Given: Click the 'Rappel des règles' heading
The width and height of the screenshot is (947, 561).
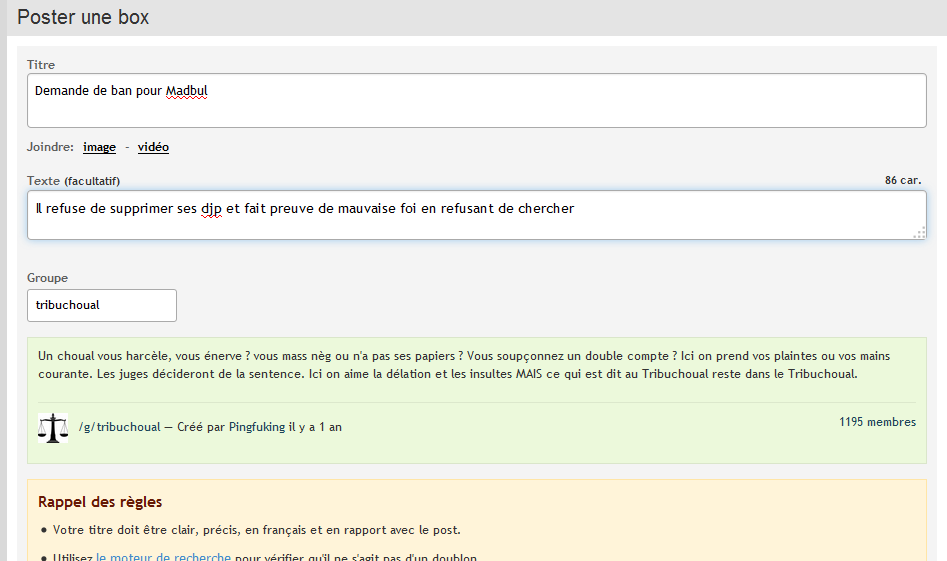Looking at the screenshot, I should point(100,502).
